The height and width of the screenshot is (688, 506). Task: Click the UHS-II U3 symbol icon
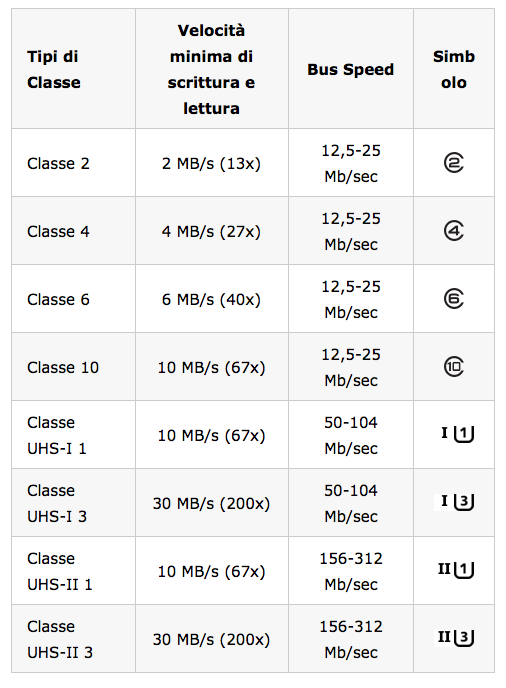(455, 638)
